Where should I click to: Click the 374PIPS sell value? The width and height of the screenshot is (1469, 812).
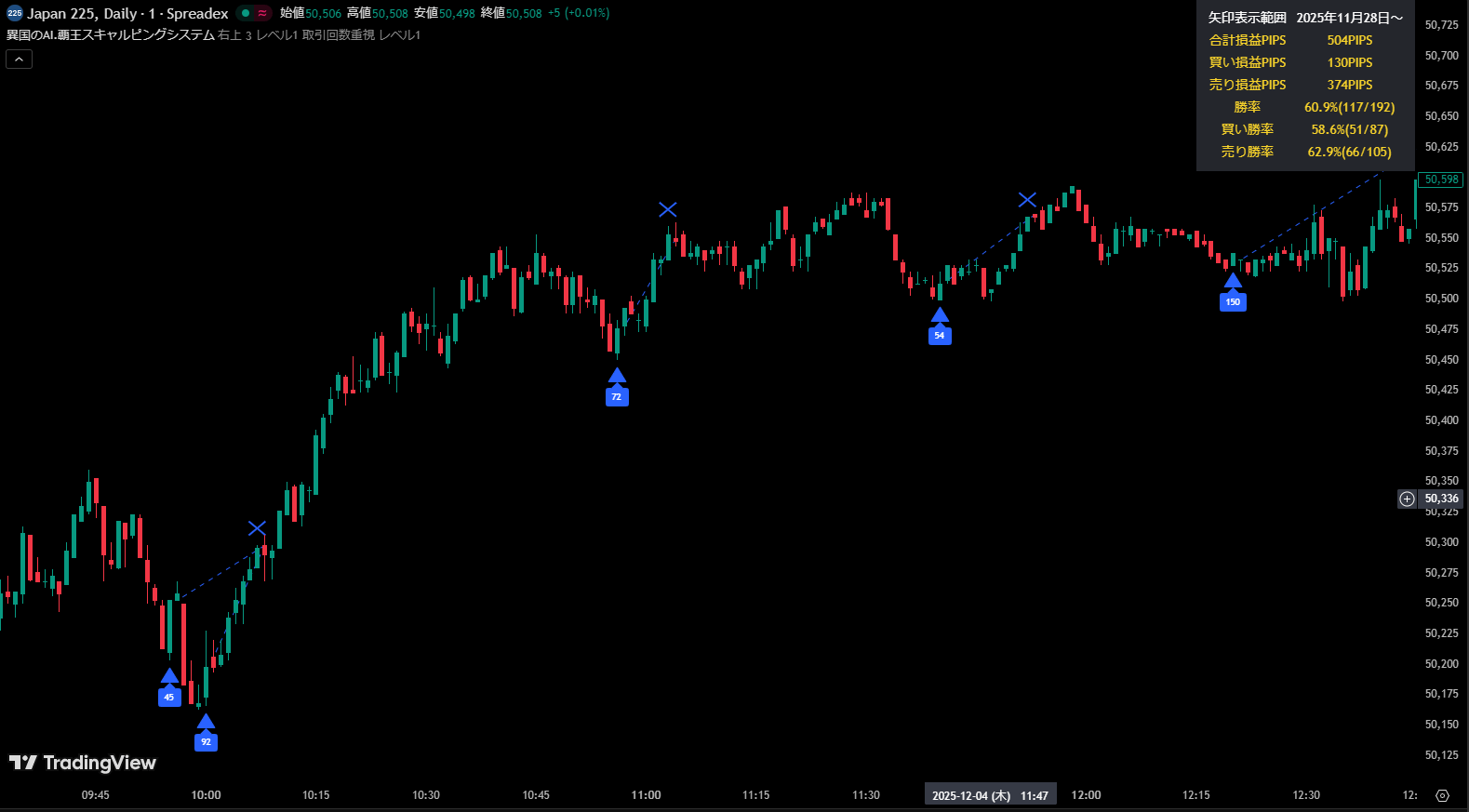[x=1349, y=85]
